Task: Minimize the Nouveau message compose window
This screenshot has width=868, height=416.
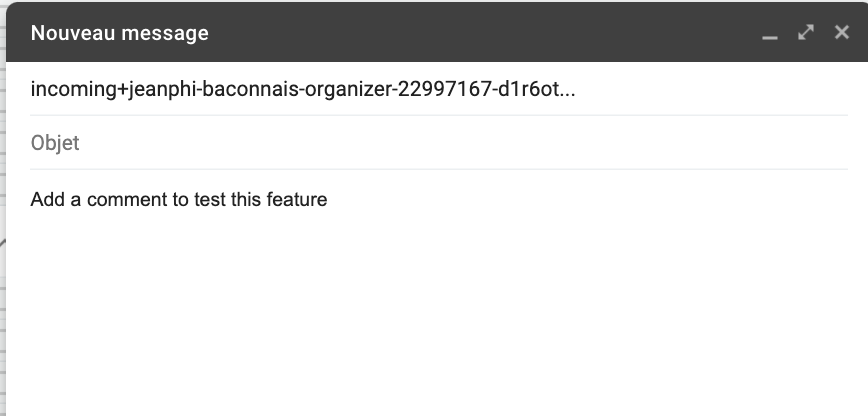Action: coord(770,34)
